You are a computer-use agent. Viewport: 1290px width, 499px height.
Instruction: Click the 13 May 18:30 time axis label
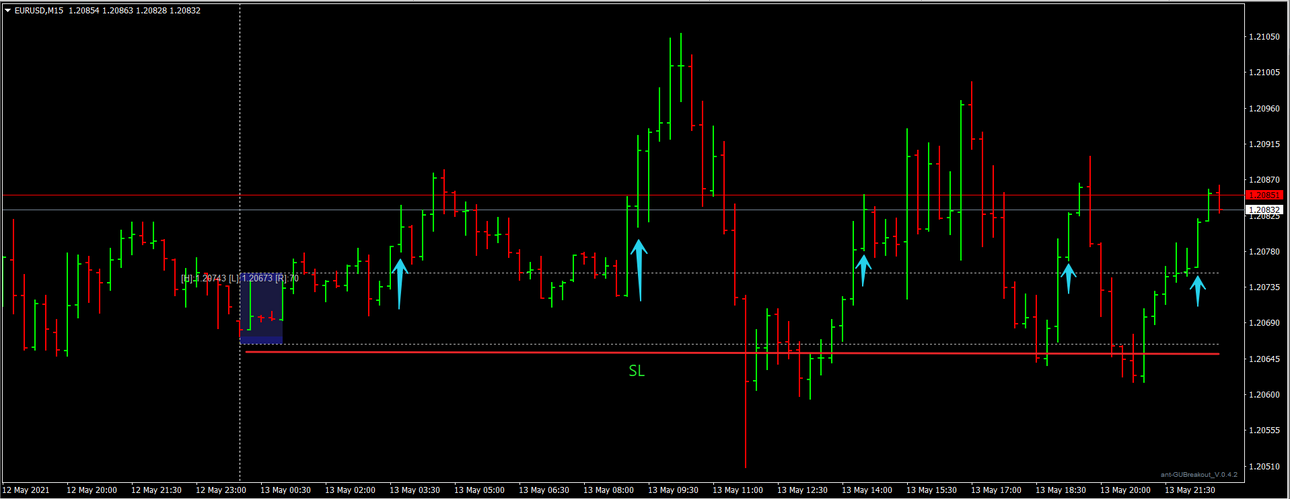pos(1060,490)
